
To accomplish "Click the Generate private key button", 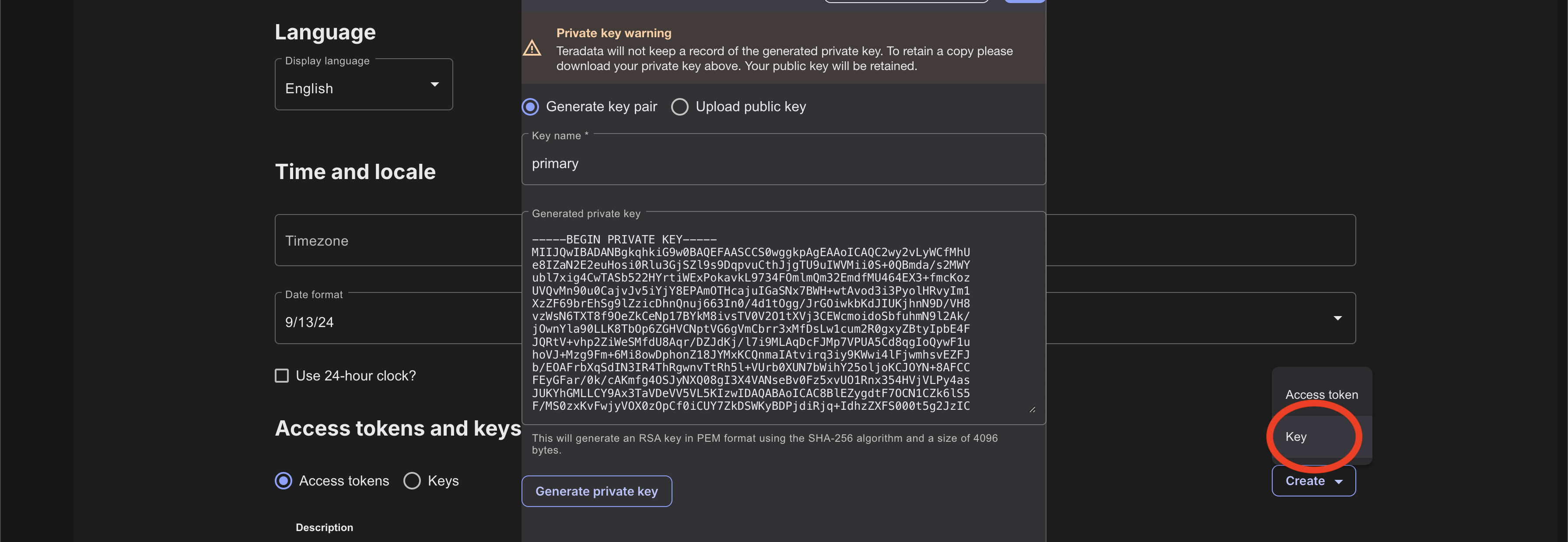I will [596, 491].
